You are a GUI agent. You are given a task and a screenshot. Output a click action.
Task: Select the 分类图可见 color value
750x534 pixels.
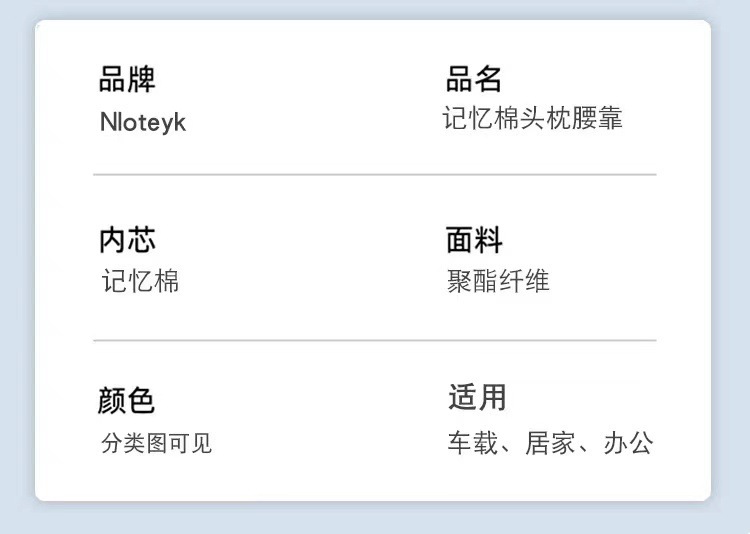[x=156, y=443]
